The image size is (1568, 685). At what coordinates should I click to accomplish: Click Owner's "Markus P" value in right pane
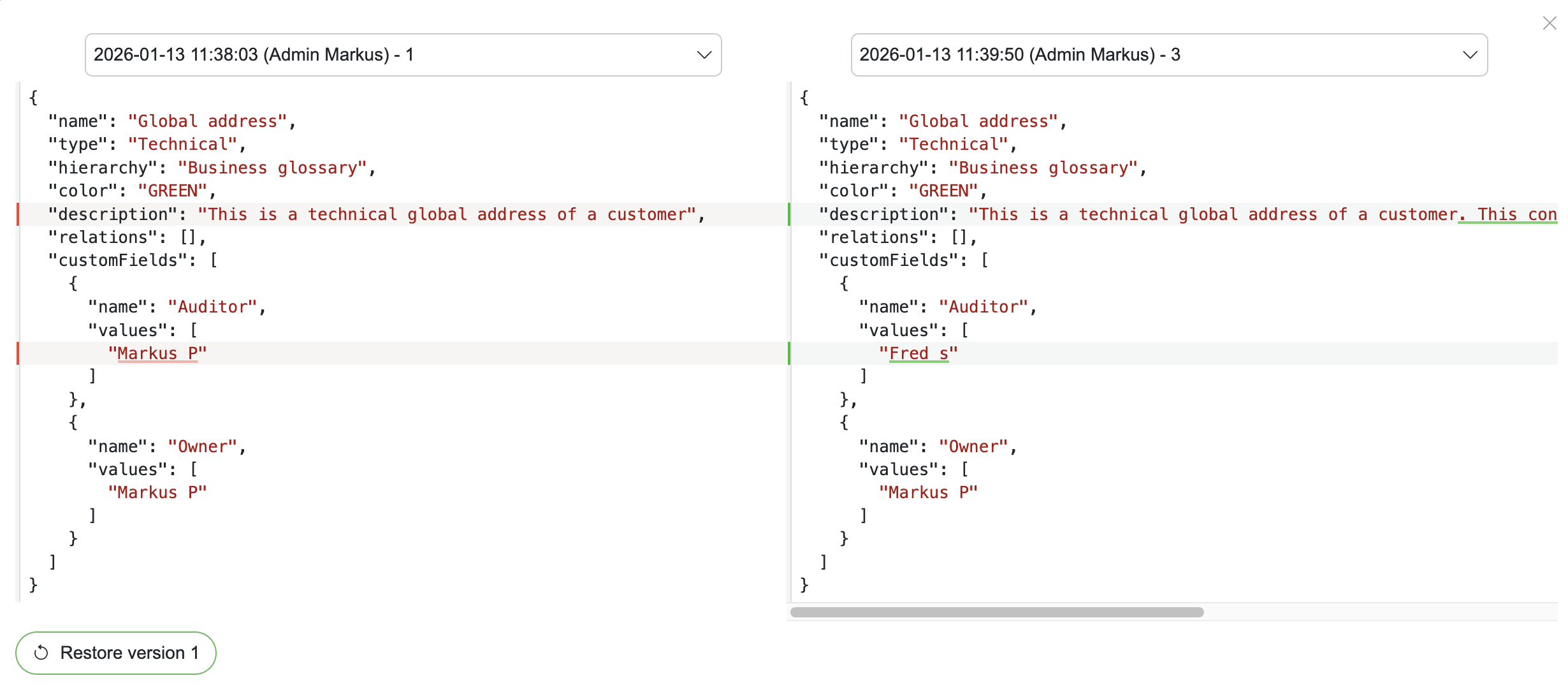point(928,492)
